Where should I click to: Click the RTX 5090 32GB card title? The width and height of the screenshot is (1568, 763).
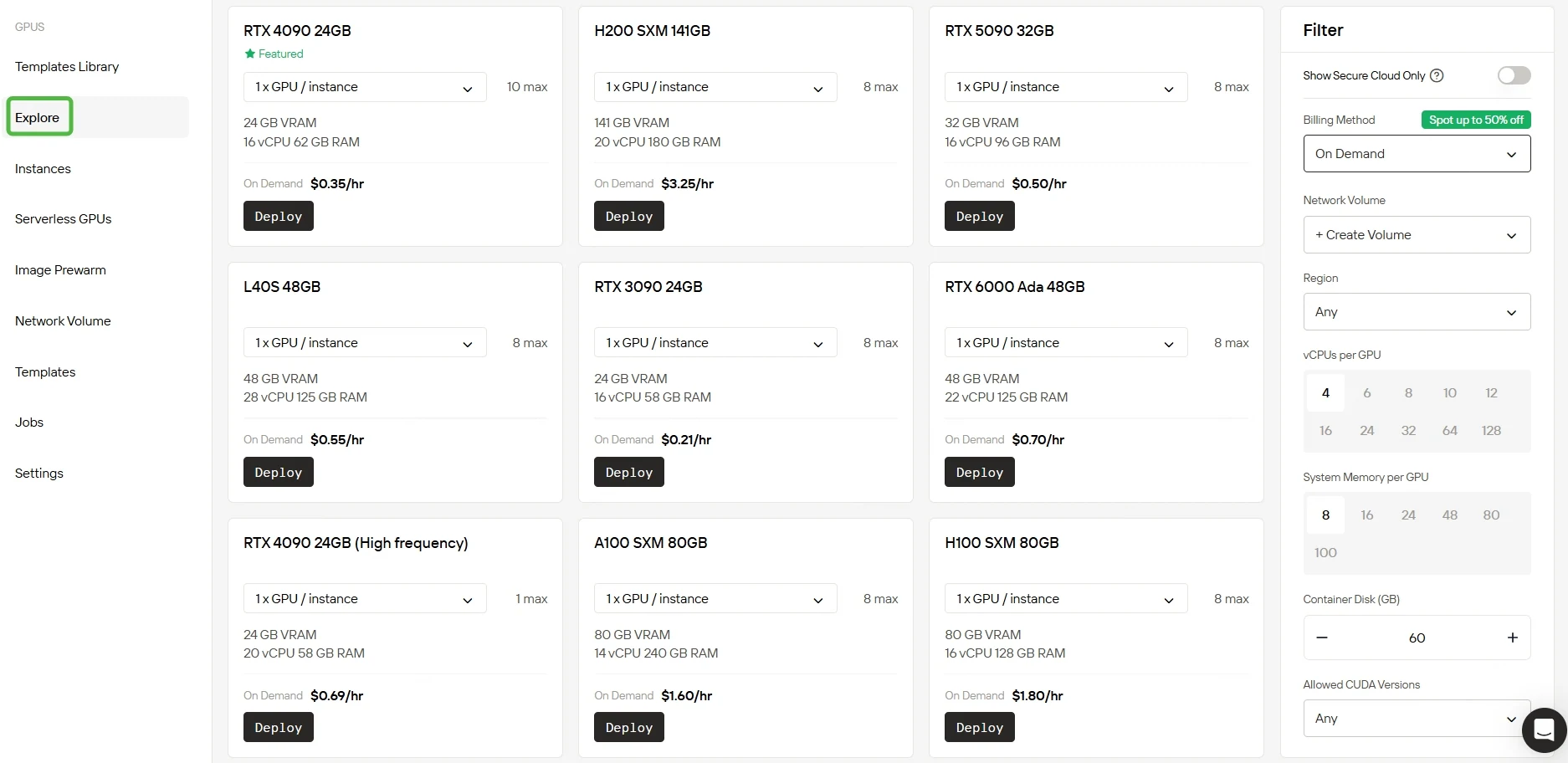coord(999,31)
